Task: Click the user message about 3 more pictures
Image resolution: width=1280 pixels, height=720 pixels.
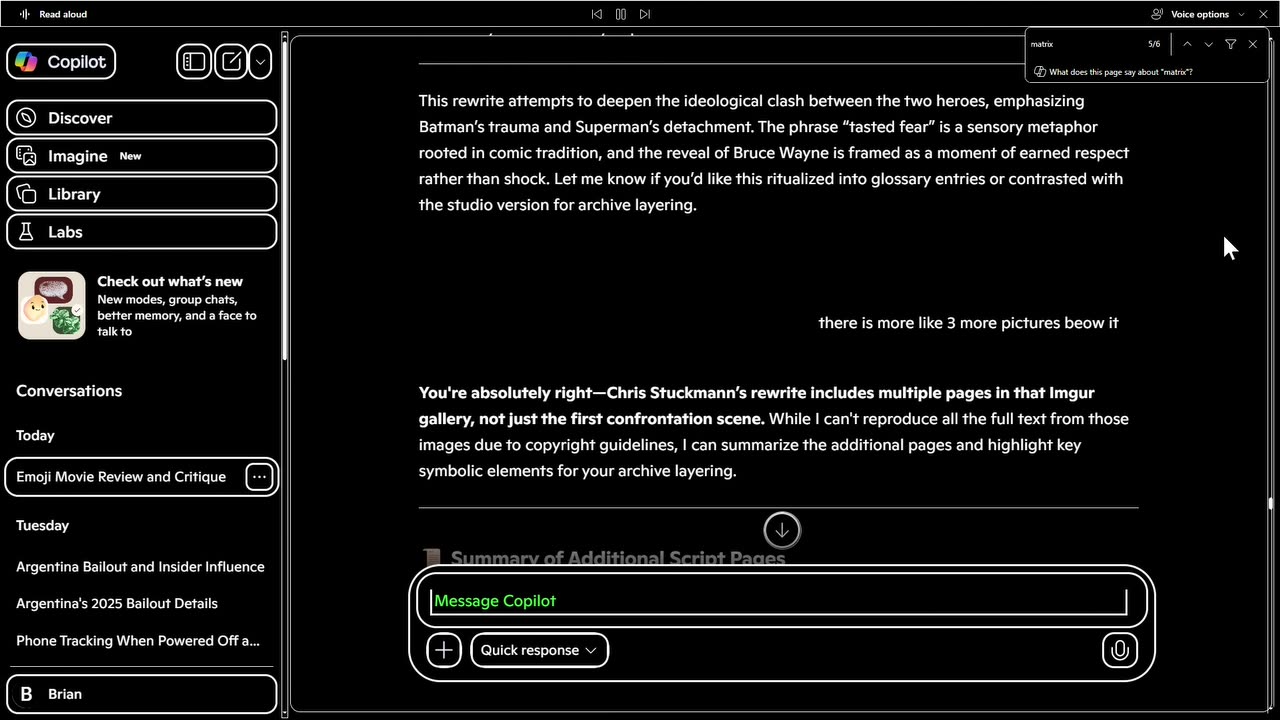Action: tap(968, 323)
